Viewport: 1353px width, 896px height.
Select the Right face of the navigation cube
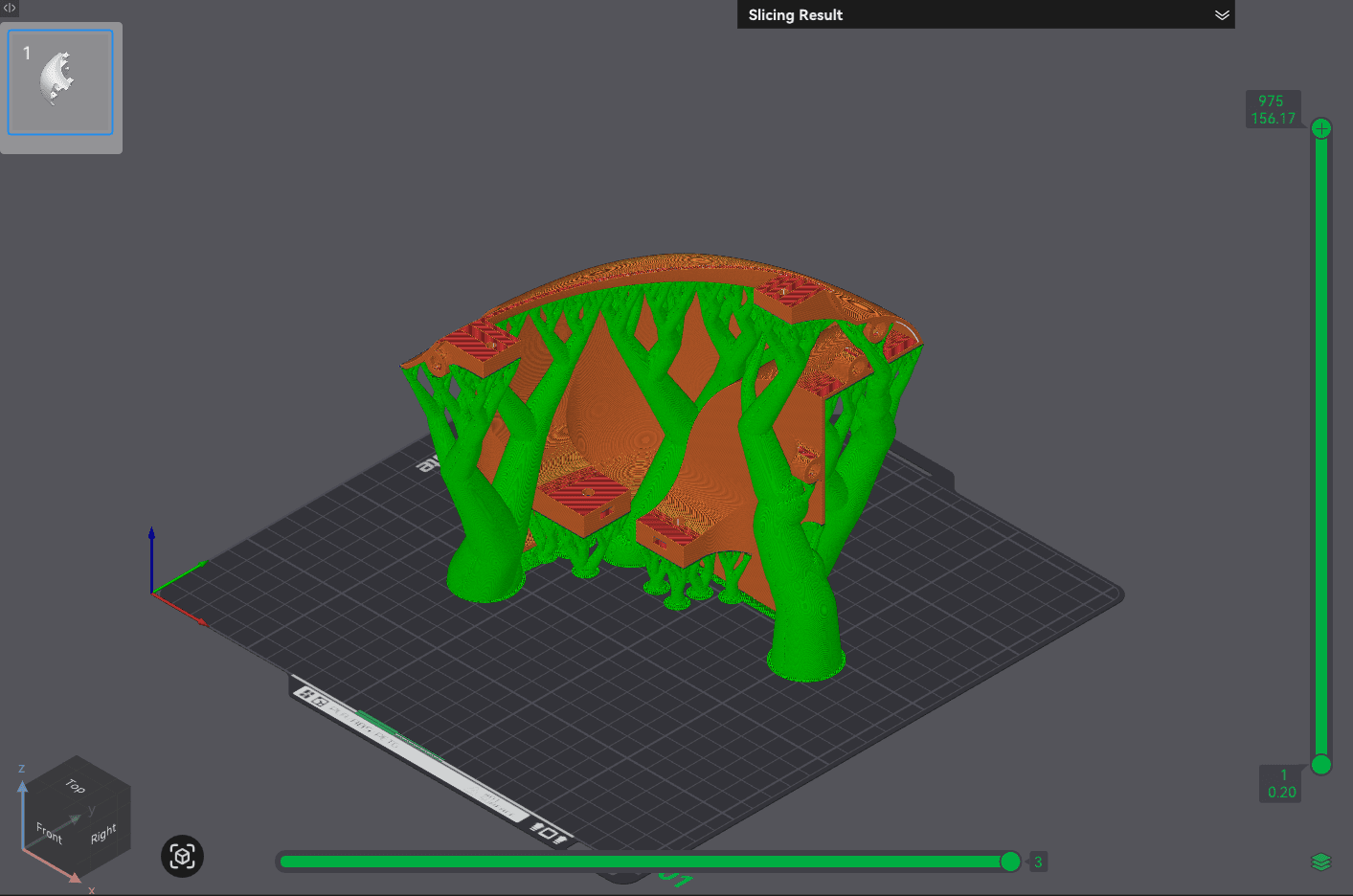(x=102, y=835)
